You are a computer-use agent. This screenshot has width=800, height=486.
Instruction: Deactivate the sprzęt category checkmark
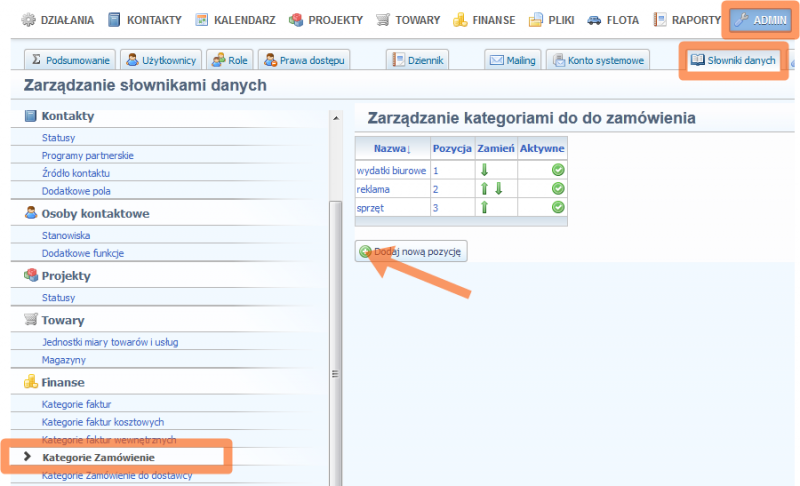click(x=557, y=207)
